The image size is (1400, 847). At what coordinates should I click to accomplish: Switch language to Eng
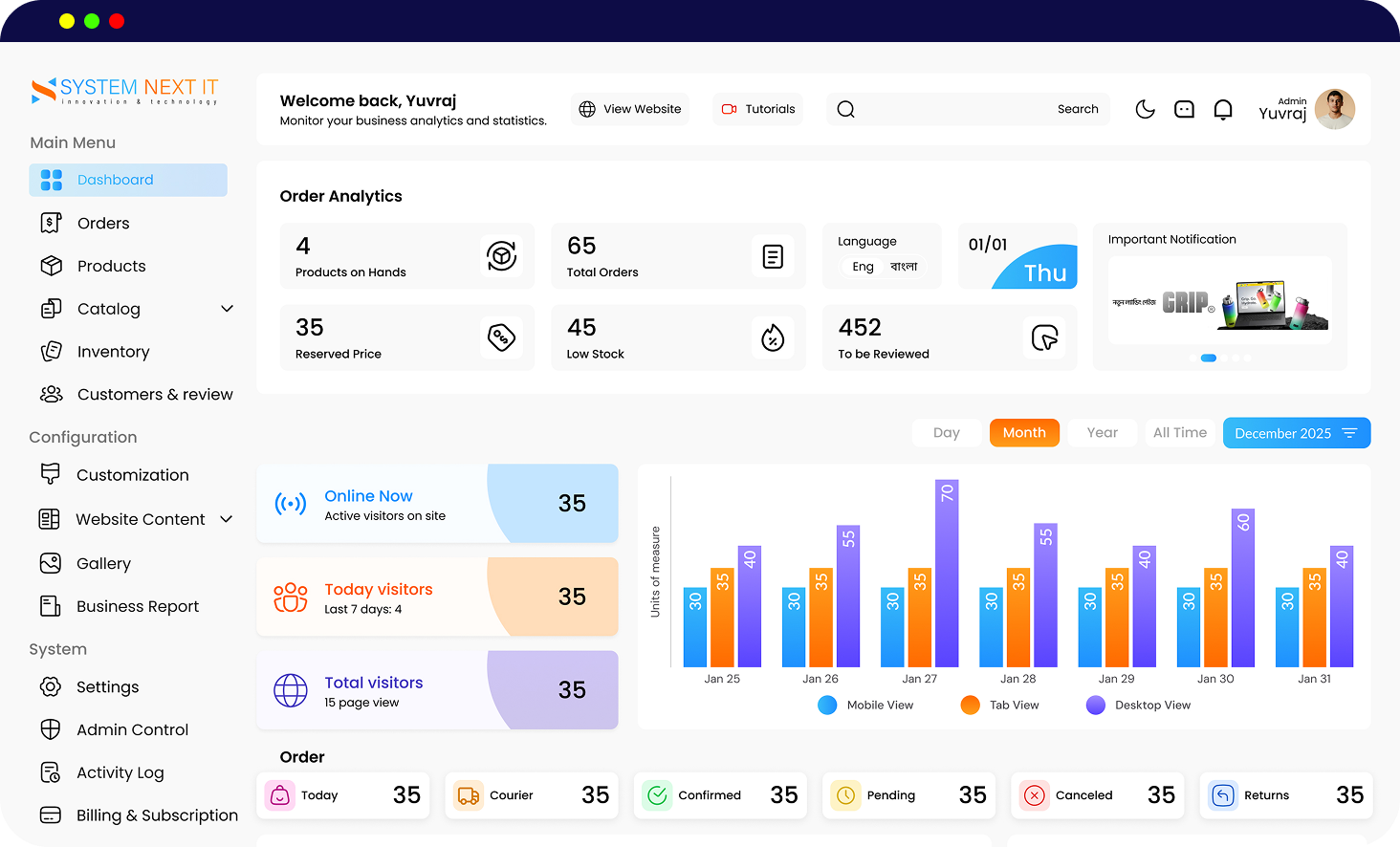click(x=864, y=267)
